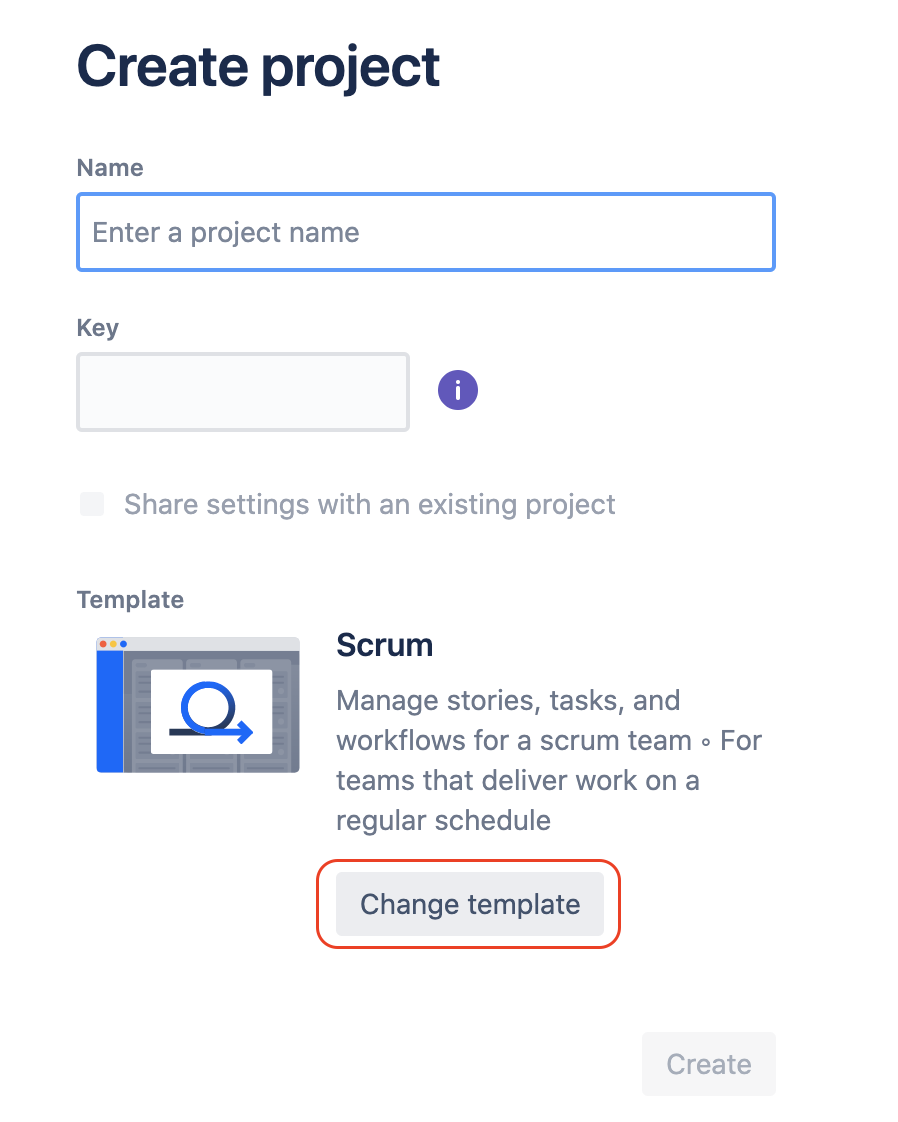Click the Create button to submit
Screen dimensions: 898x1122
[708, 1064]
